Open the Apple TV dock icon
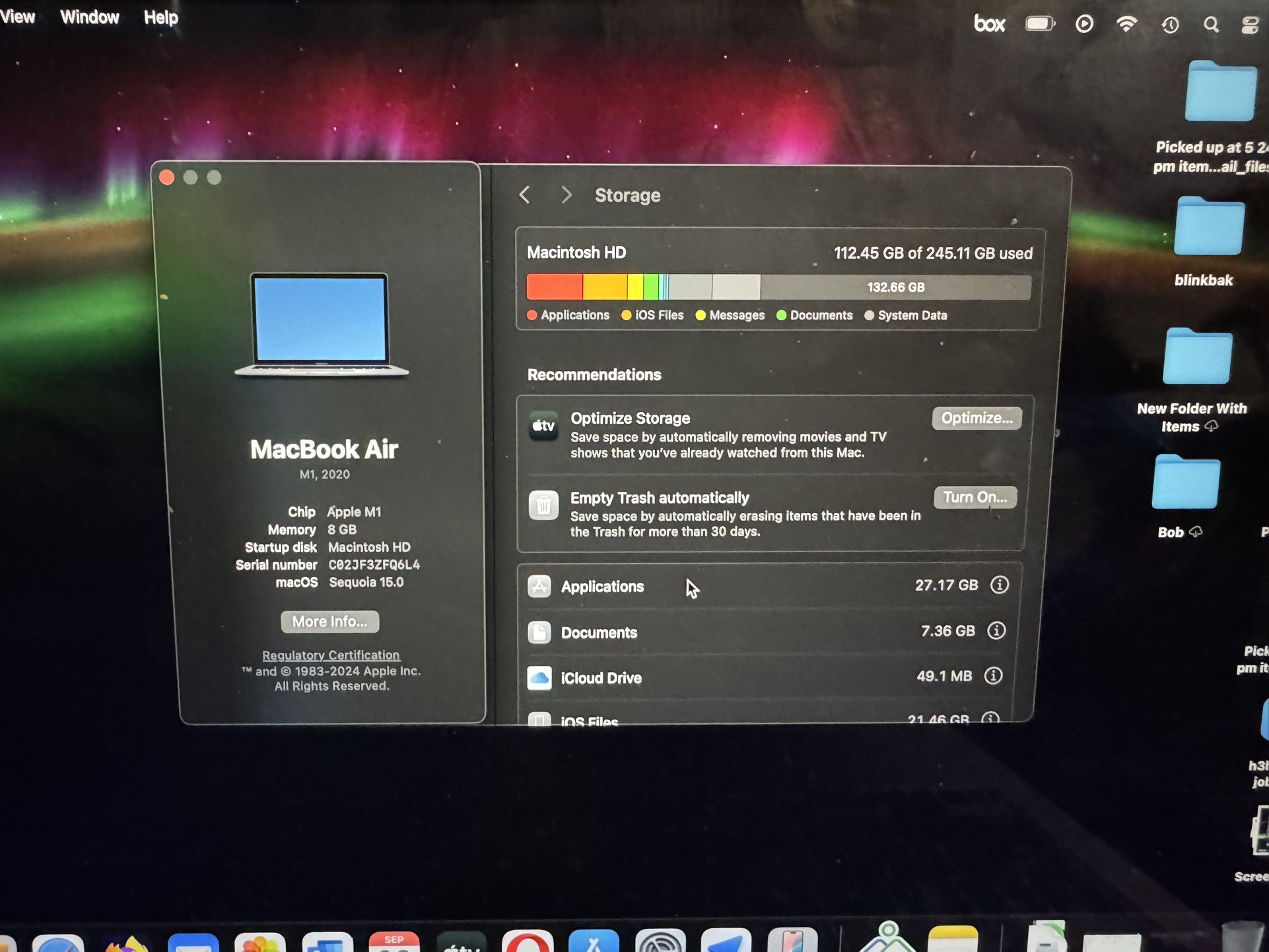1269x952 pixels. (461, 941)
